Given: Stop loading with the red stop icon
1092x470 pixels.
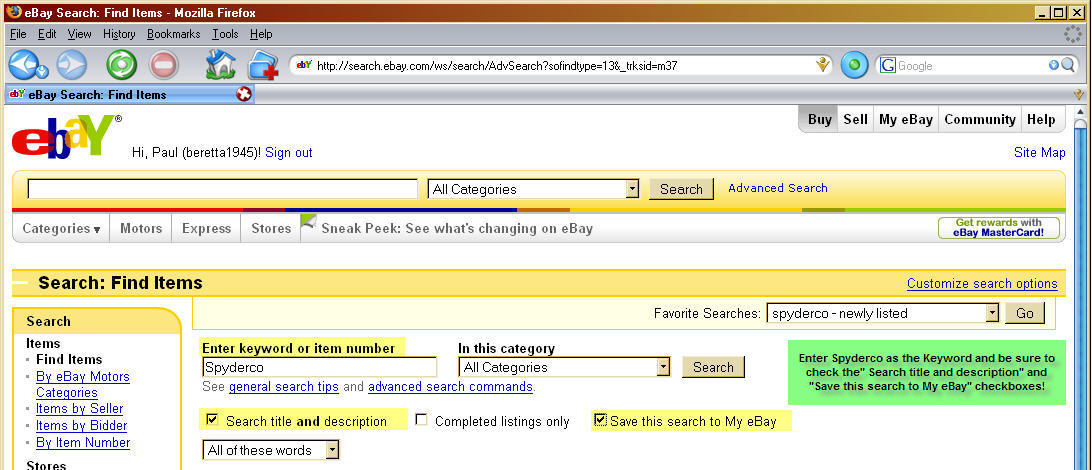Looking at the screenshot, I should (164, 65).
